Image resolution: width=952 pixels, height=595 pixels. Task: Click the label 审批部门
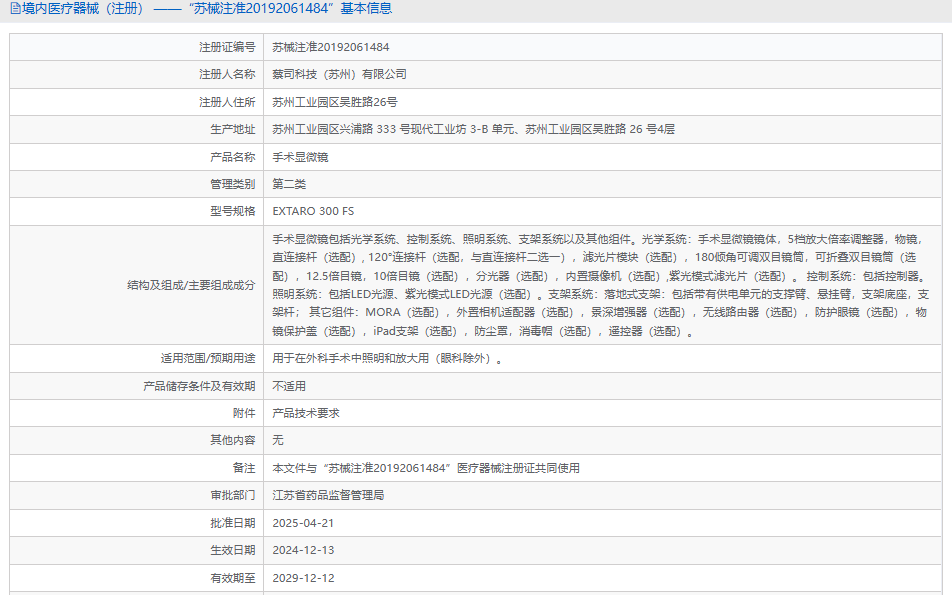(233, 495)
